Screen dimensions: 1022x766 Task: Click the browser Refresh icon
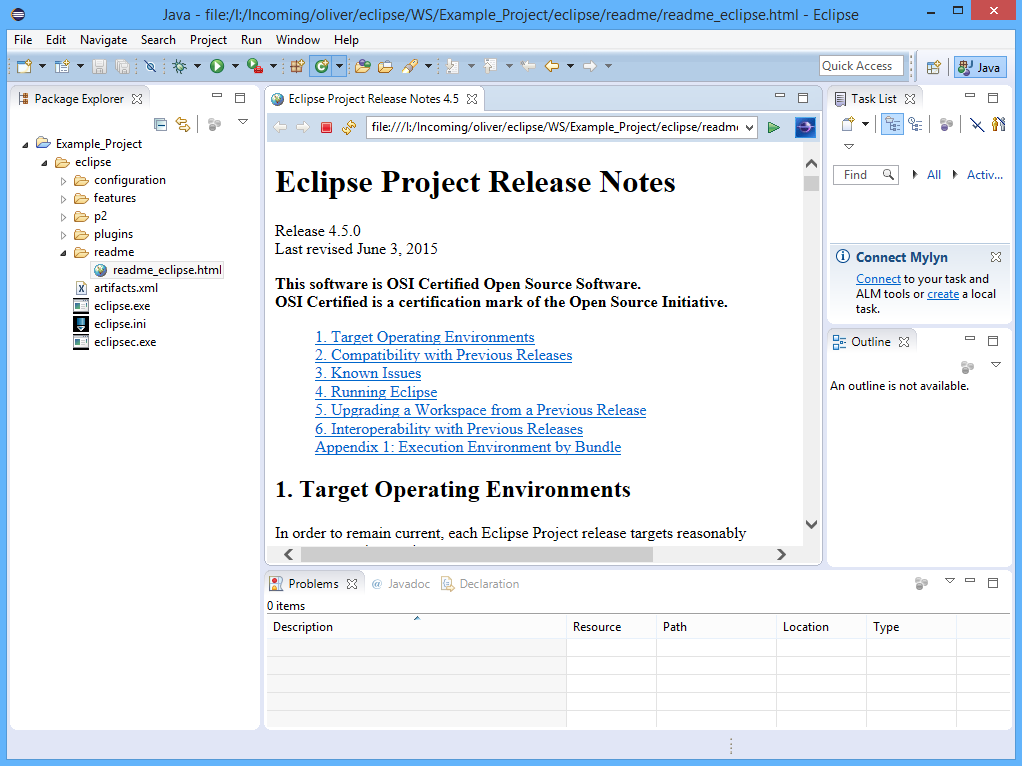pos(349,127)
